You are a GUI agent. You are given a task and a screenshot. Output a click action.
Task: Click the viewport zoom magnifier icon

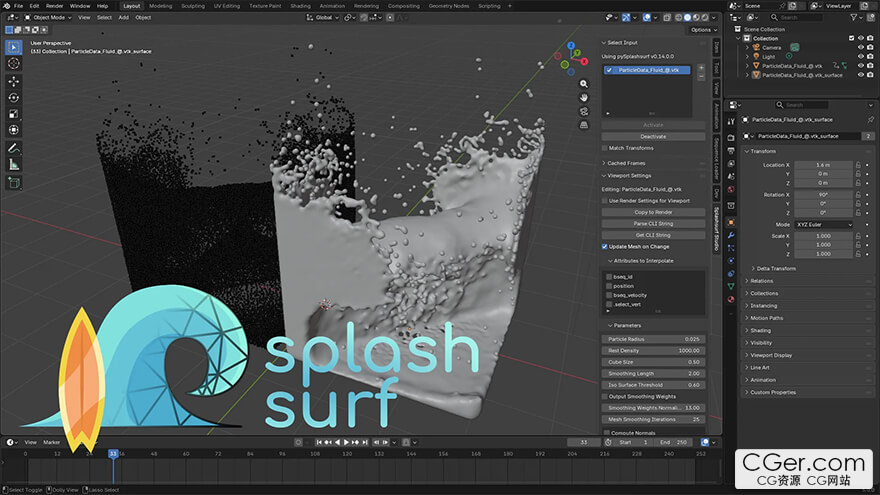pyautogui.click(x=584, y=84)
